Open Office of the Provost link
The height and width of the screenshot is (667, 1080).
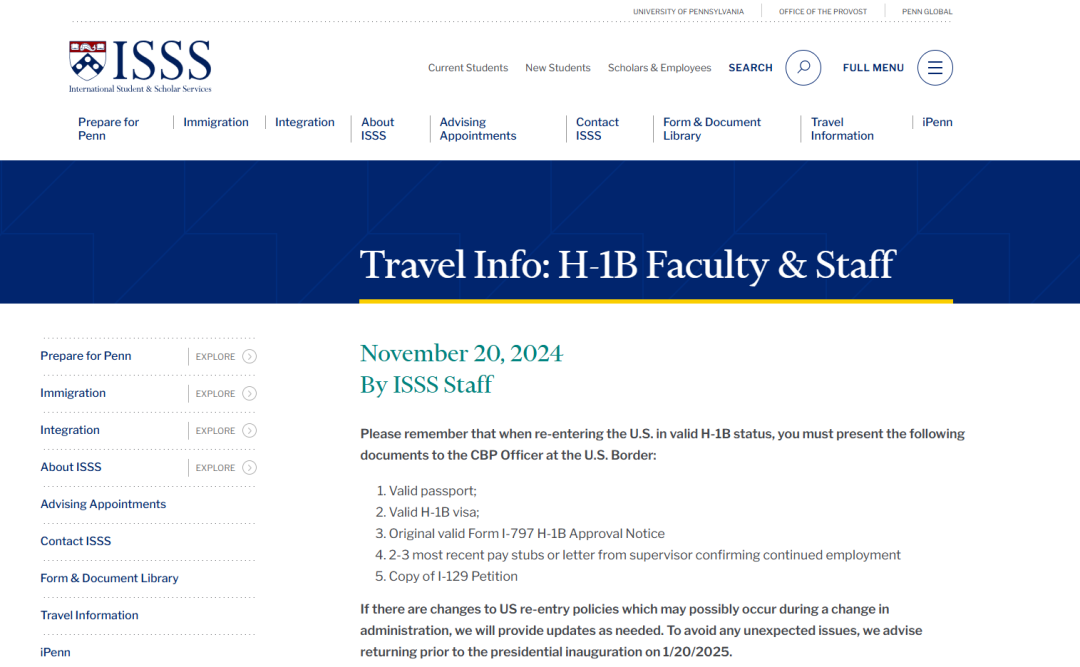(x=822, y=12)
